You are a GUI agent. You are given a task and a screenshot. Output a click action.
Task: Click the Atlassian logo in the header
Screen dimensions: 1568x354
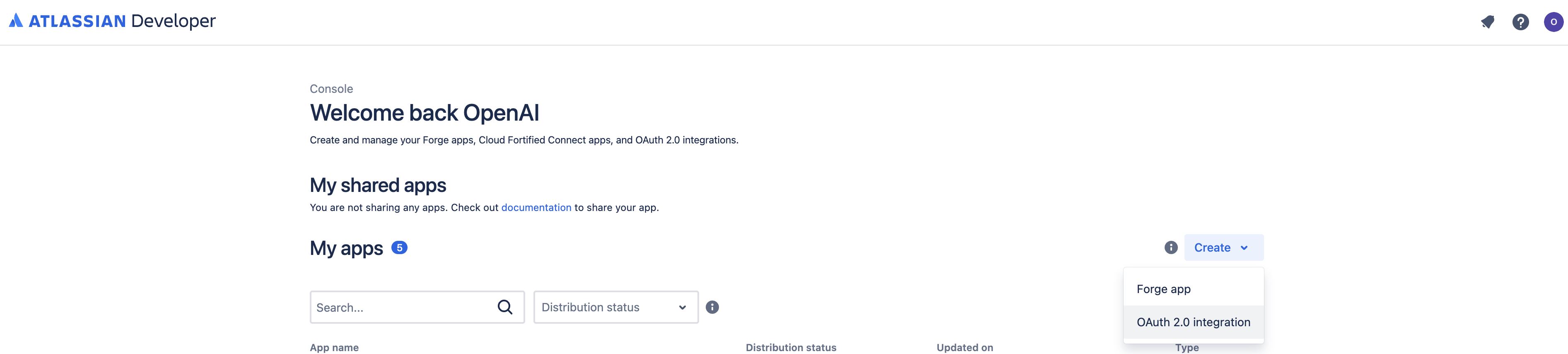point(15,20)
